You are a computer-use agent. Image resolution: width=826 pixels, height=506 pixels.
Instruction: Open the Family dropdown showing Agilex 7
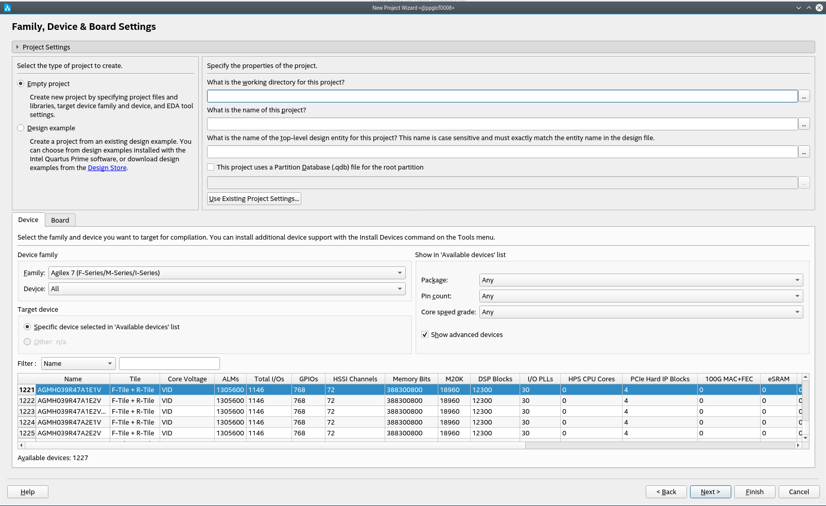pos(227,273)
